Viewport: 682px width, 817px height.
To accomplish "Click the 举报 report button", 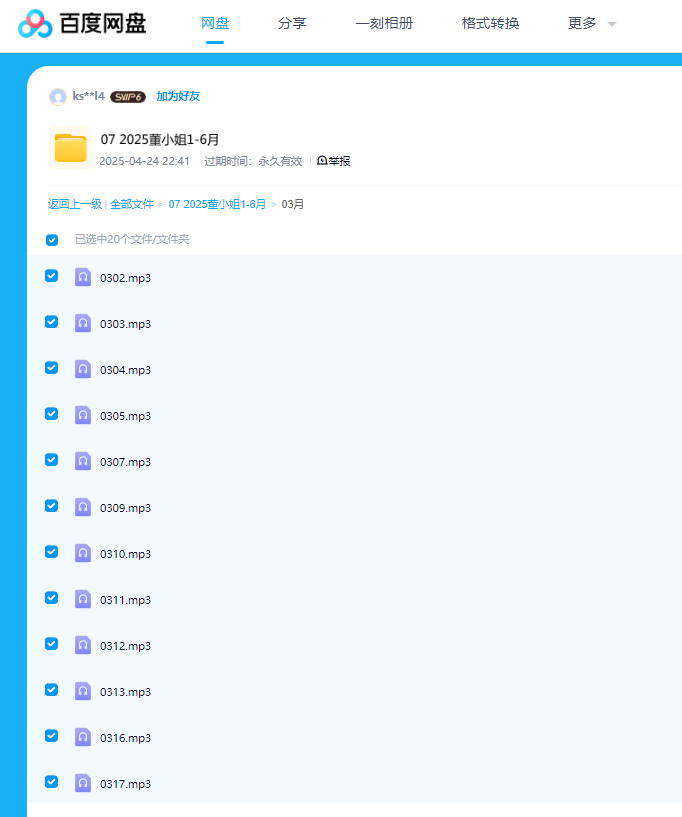I will [x=334, y=161].
